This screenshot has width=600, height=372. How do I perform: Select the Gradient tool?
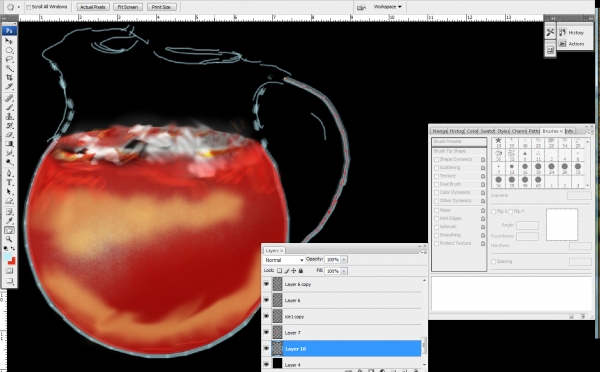9,144
